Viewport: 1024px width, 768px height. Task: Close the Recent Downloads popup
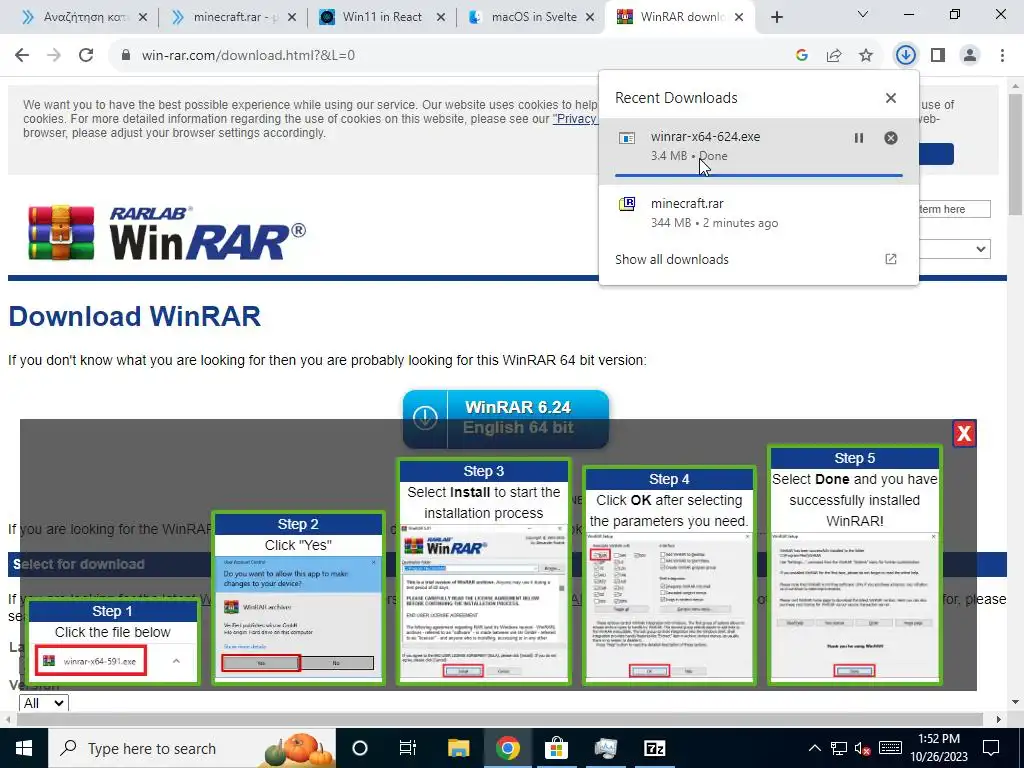tap(891, 98)
